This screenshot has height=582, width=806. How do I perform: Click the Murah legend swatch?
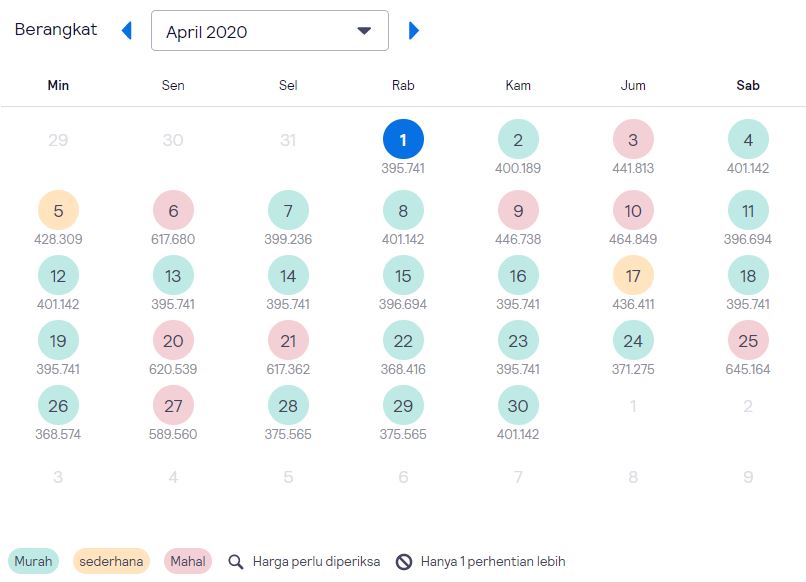(33, 561)
